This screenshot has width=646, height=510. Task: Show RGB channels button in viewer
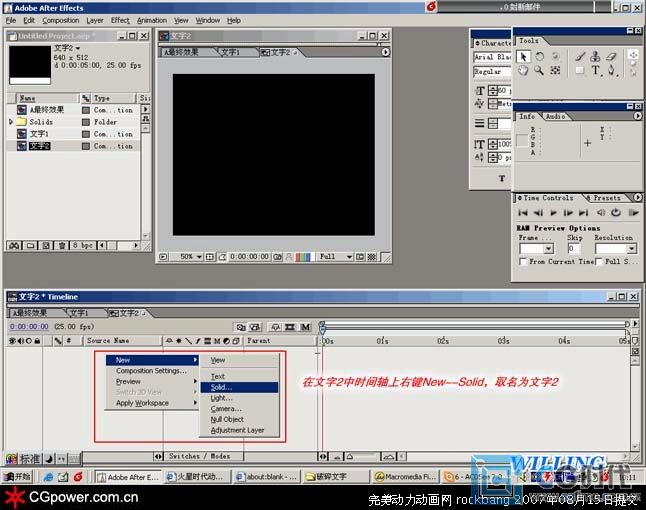303,257
